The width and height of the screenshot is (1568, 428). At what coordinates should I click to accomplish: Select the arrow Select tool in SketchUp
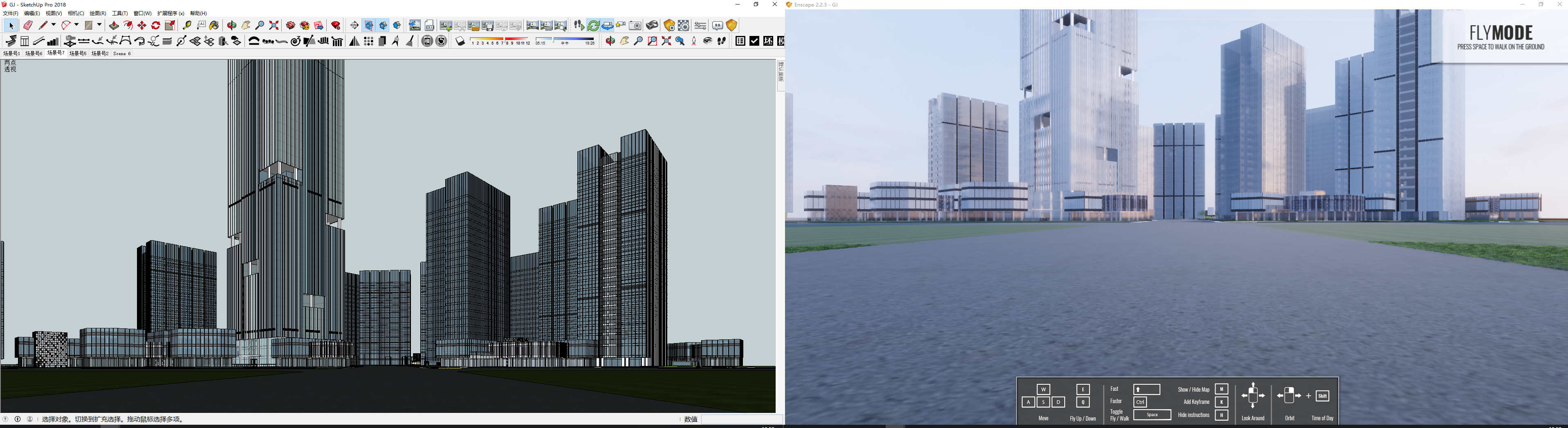(x=11, y=26)
